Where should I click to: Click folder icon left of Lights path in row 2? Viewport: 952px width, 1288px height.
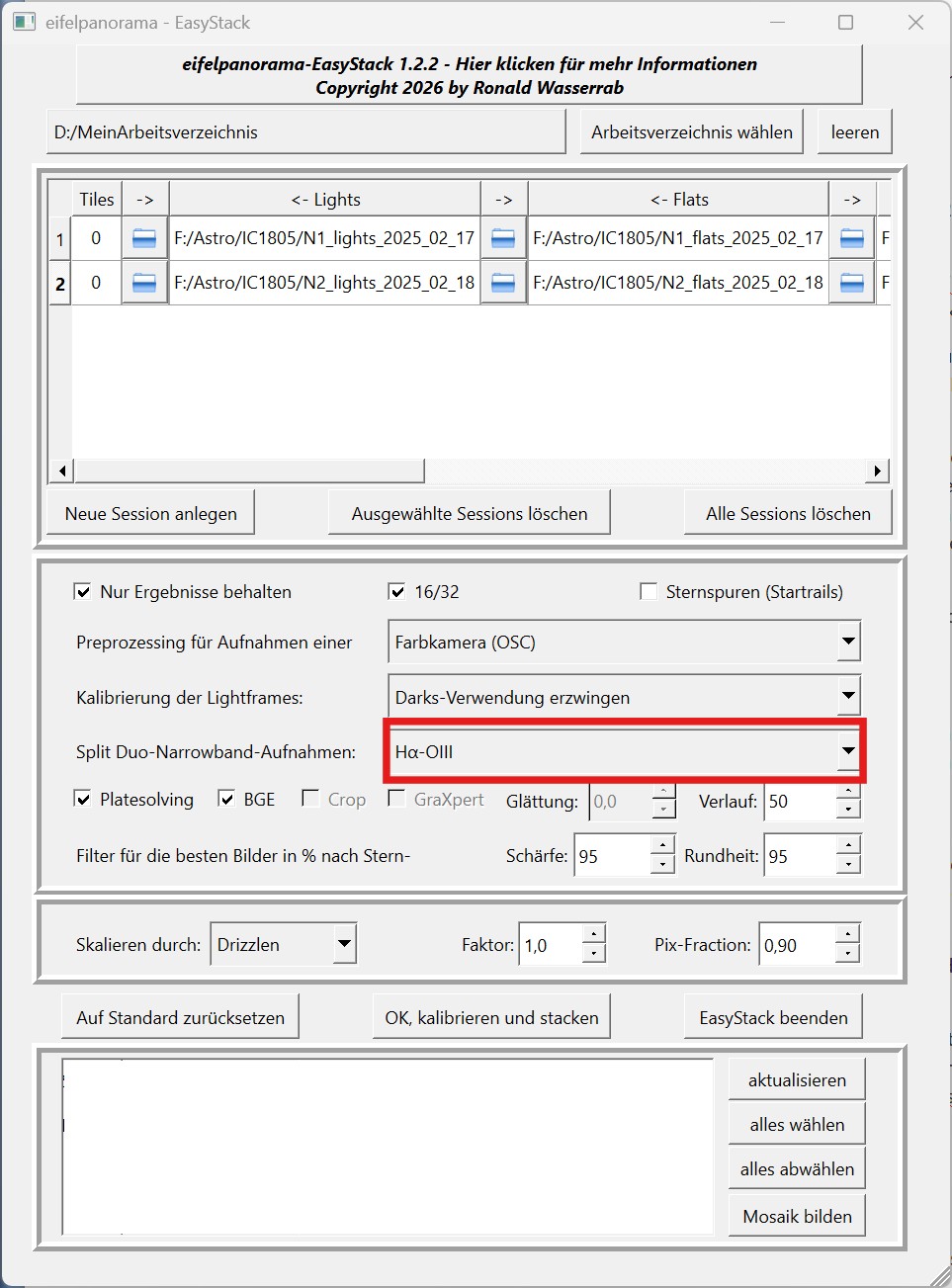(144, 283)
